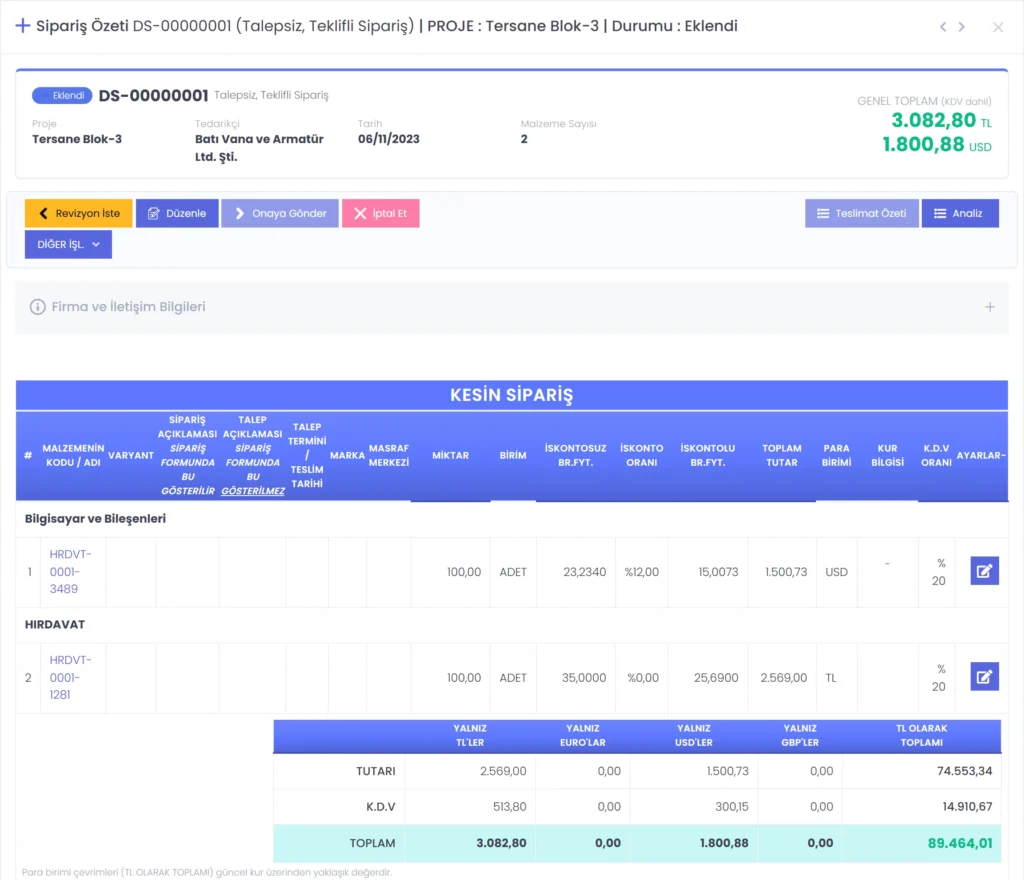Viewport: 1024px width, 880px height.
Task: Click the %12,00 discount cell
Action: pos(641,572)
